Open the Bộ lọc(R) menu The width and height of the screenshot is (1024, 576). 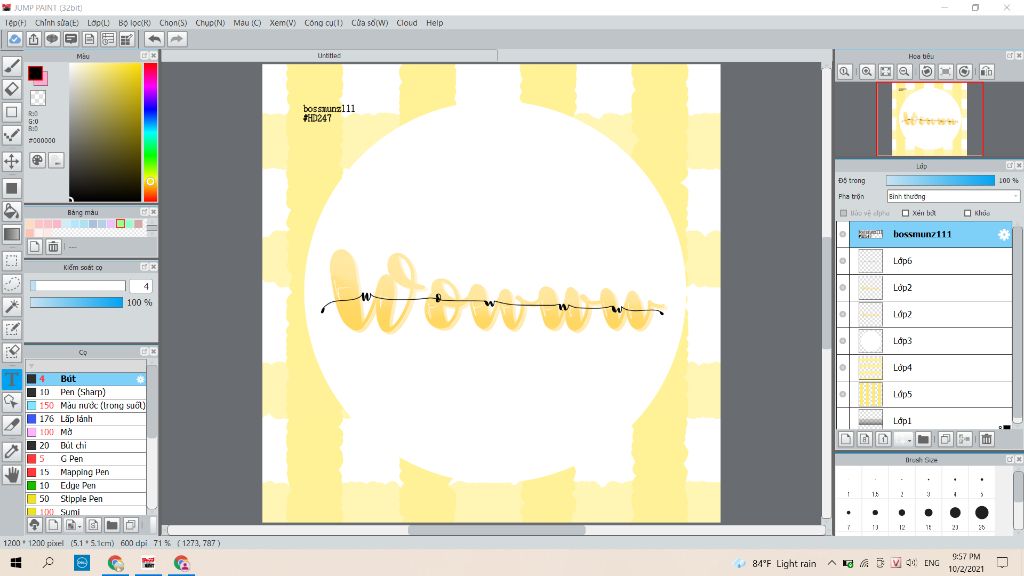coord(135,23)
